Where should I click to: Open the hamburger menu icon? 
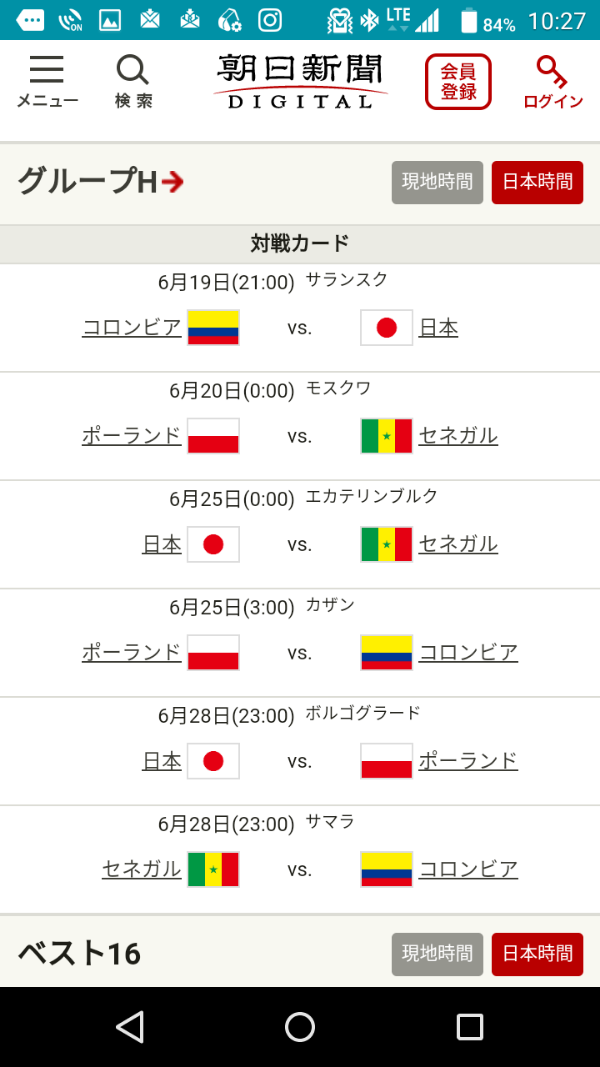[47, 70]
